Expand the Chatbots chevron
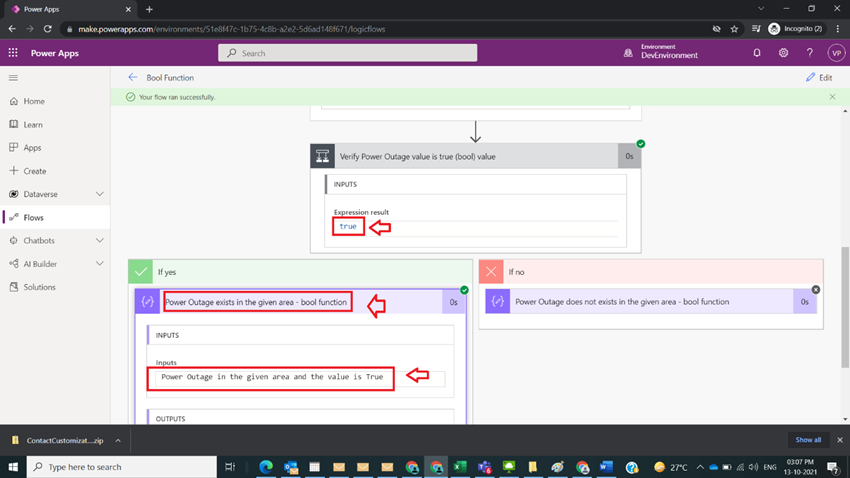Viewport: 850px width, 478px height. pos(100,241)
